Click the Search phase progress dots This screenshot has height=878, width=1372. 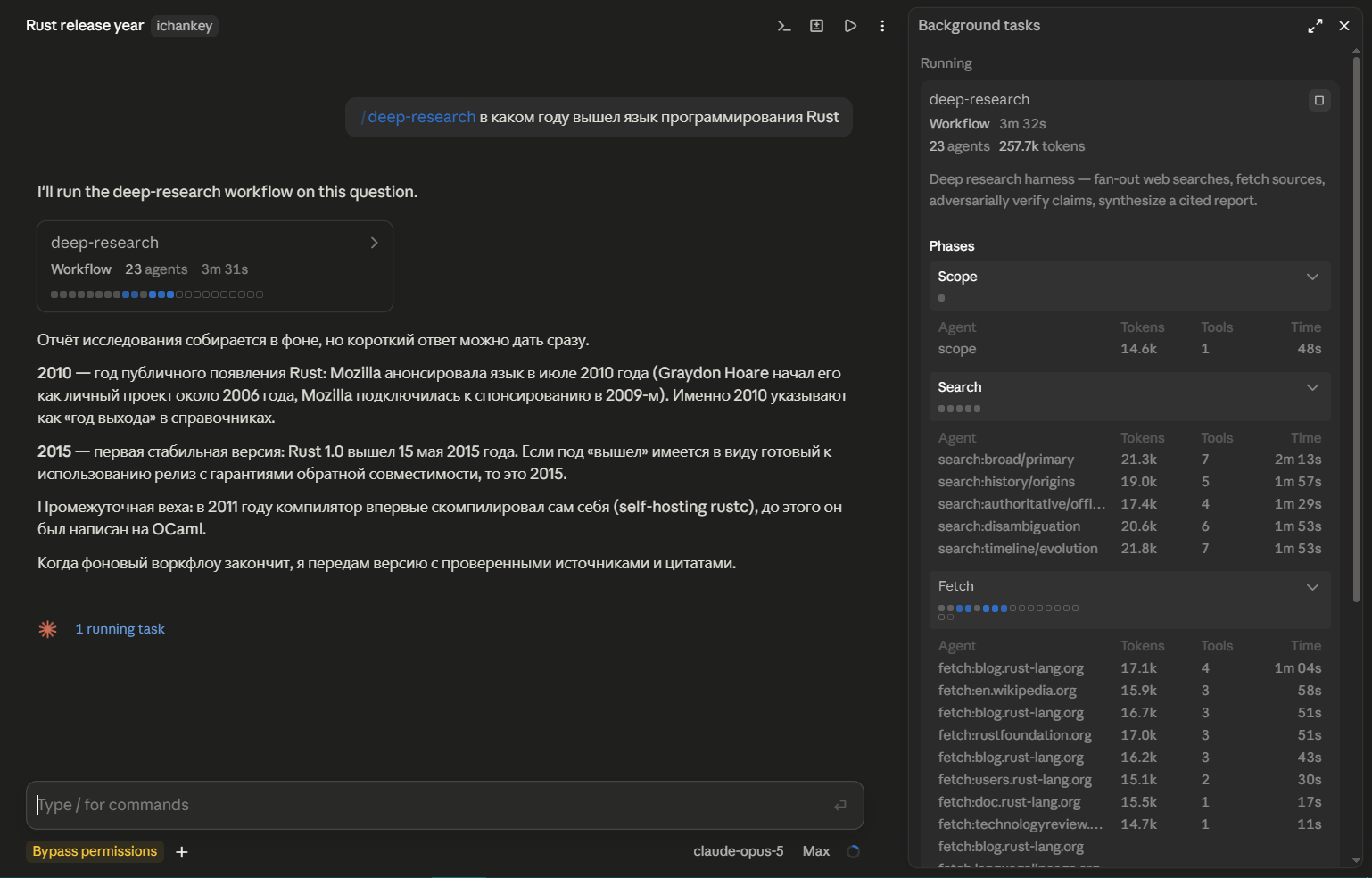tap(959, 409)
